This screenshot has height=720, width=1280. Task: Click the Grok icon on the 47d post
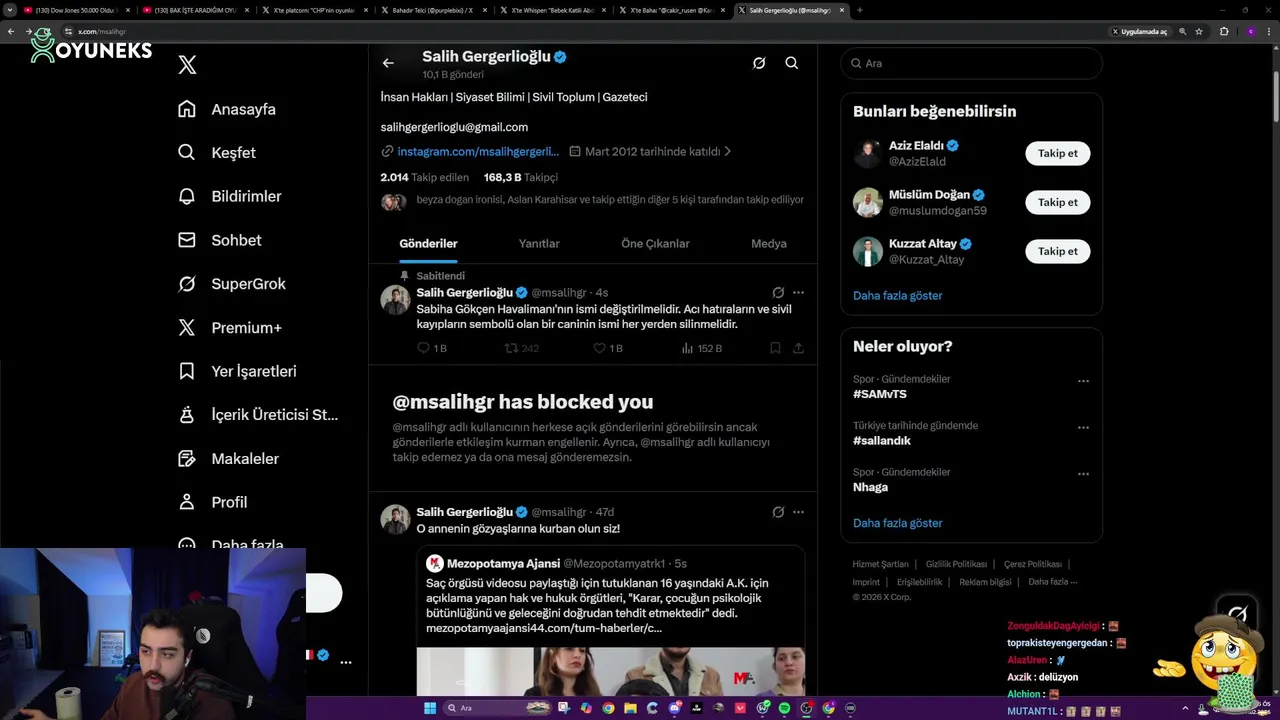tap(778, 512)
